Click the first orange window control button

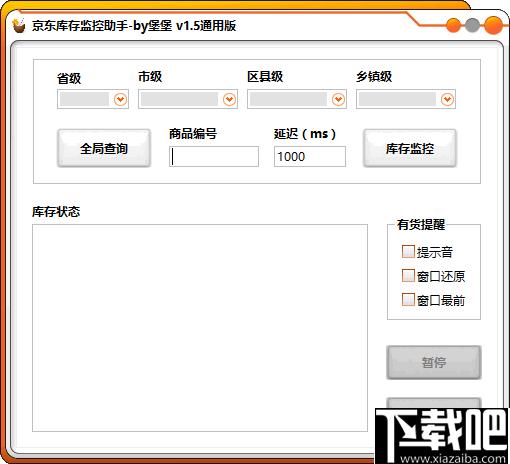[453, 25]
